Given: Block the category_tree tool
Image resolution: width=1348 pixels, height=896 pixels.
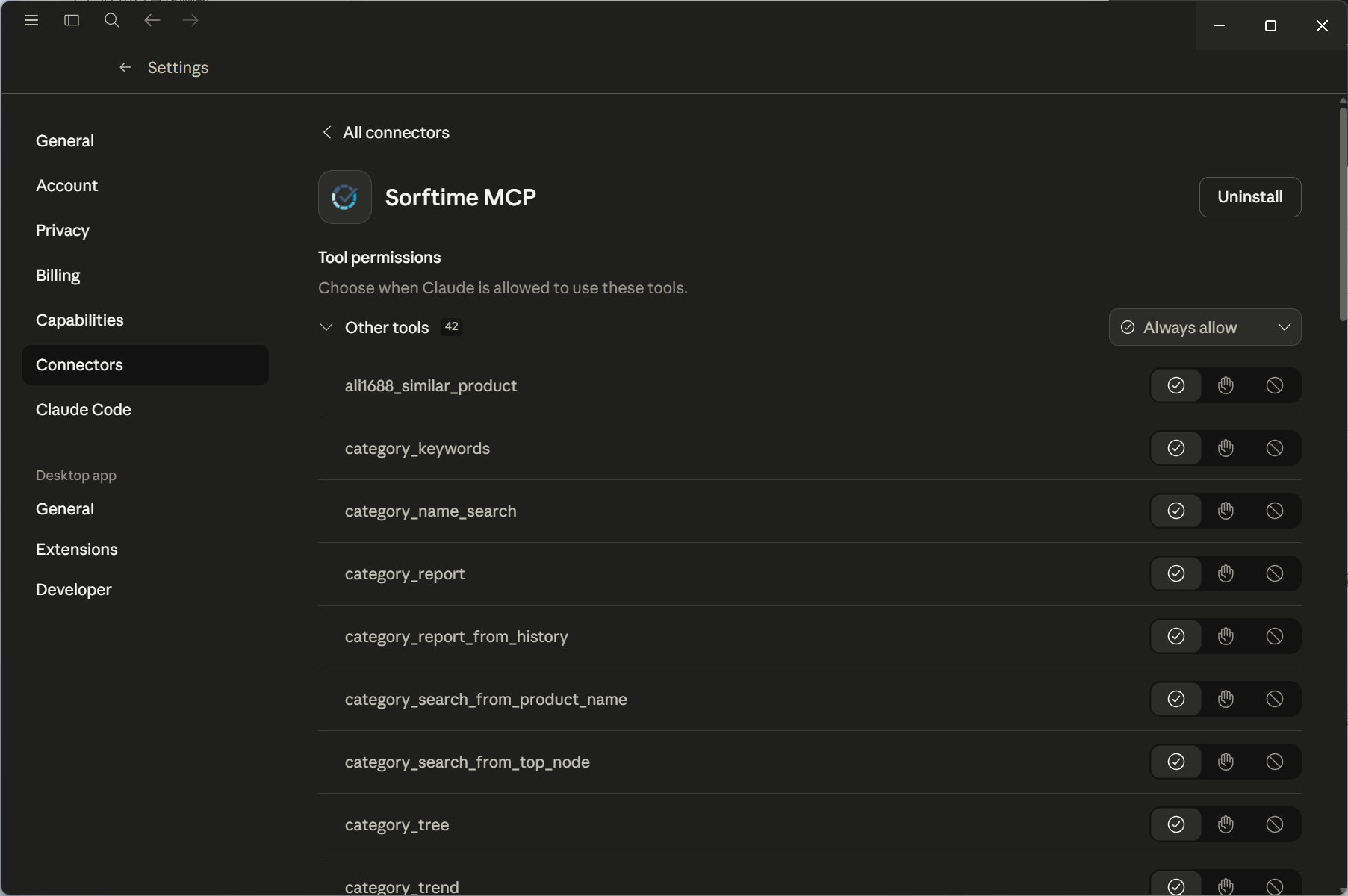Looking at the screenshot, I should [1275, 824].
